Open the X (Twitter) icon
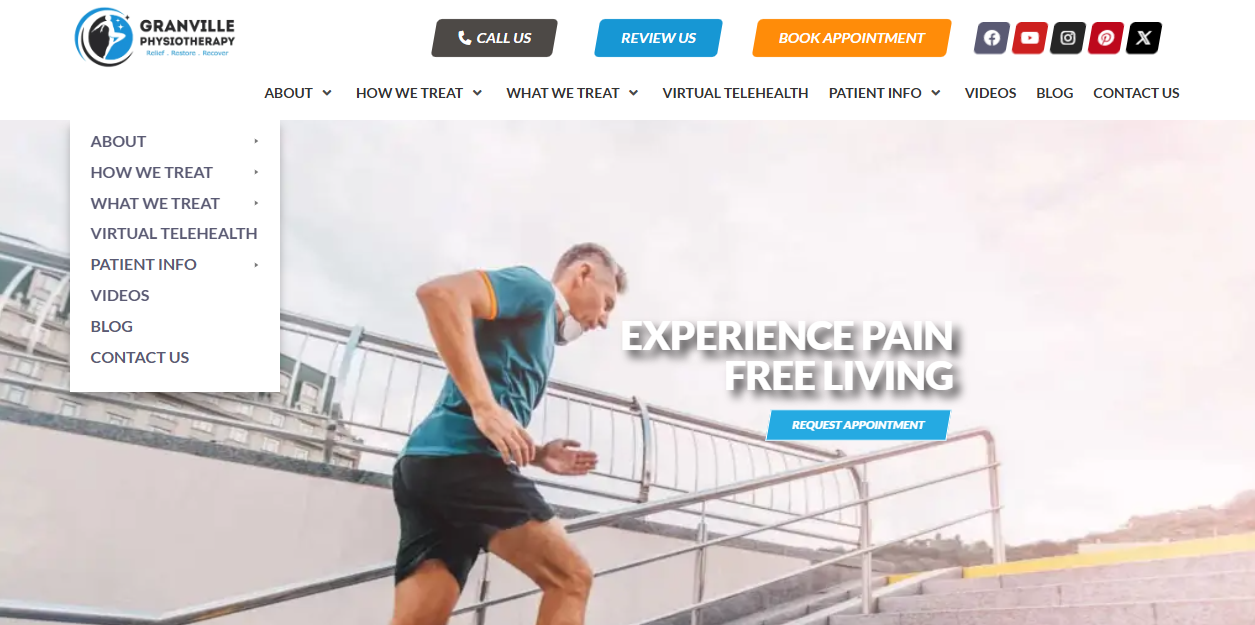This screenshot has height=625, width=1255. click(x=1144, y=38)
